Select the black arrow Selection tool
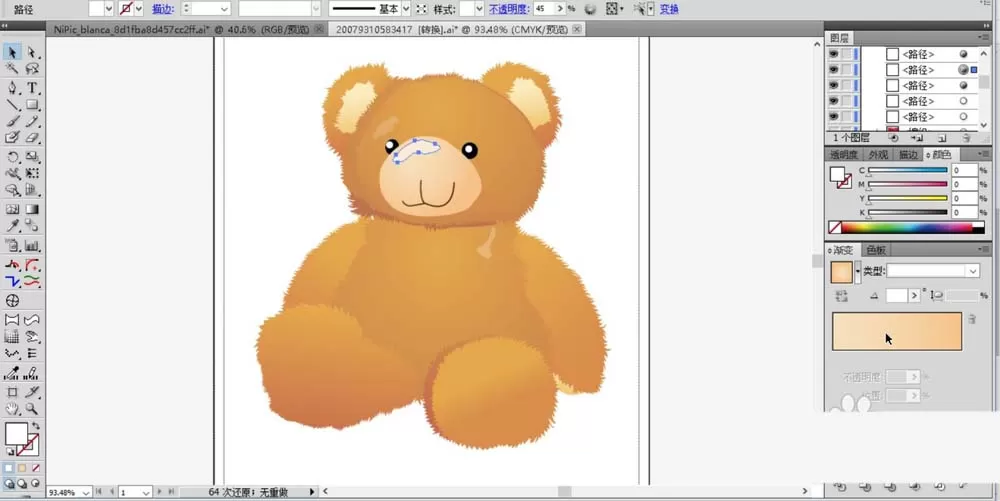Viewport: 1000px width, 501px height. tap(12, 52)
